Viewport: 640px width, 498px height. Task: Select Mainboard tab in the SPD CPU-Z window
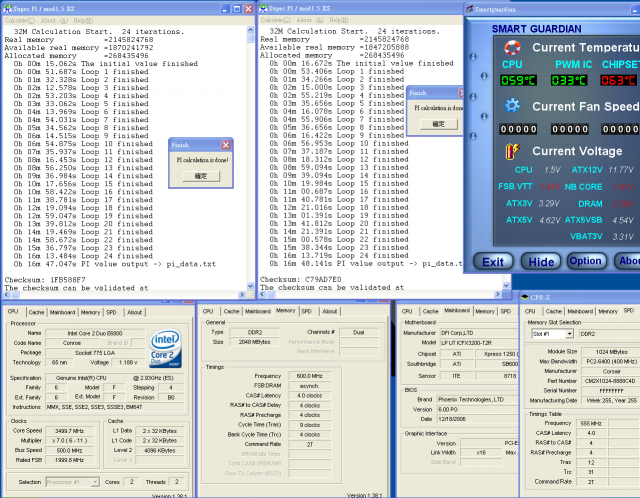(x=580, y=311)
